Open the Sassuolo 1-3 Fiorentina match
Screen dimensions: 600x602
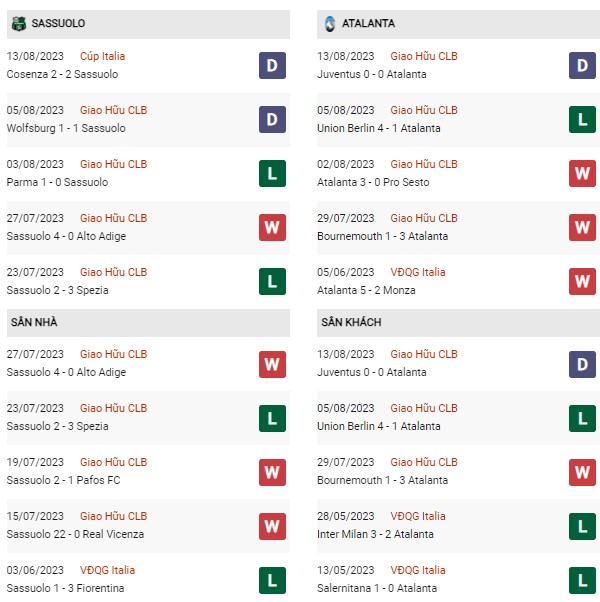point(65,588)
